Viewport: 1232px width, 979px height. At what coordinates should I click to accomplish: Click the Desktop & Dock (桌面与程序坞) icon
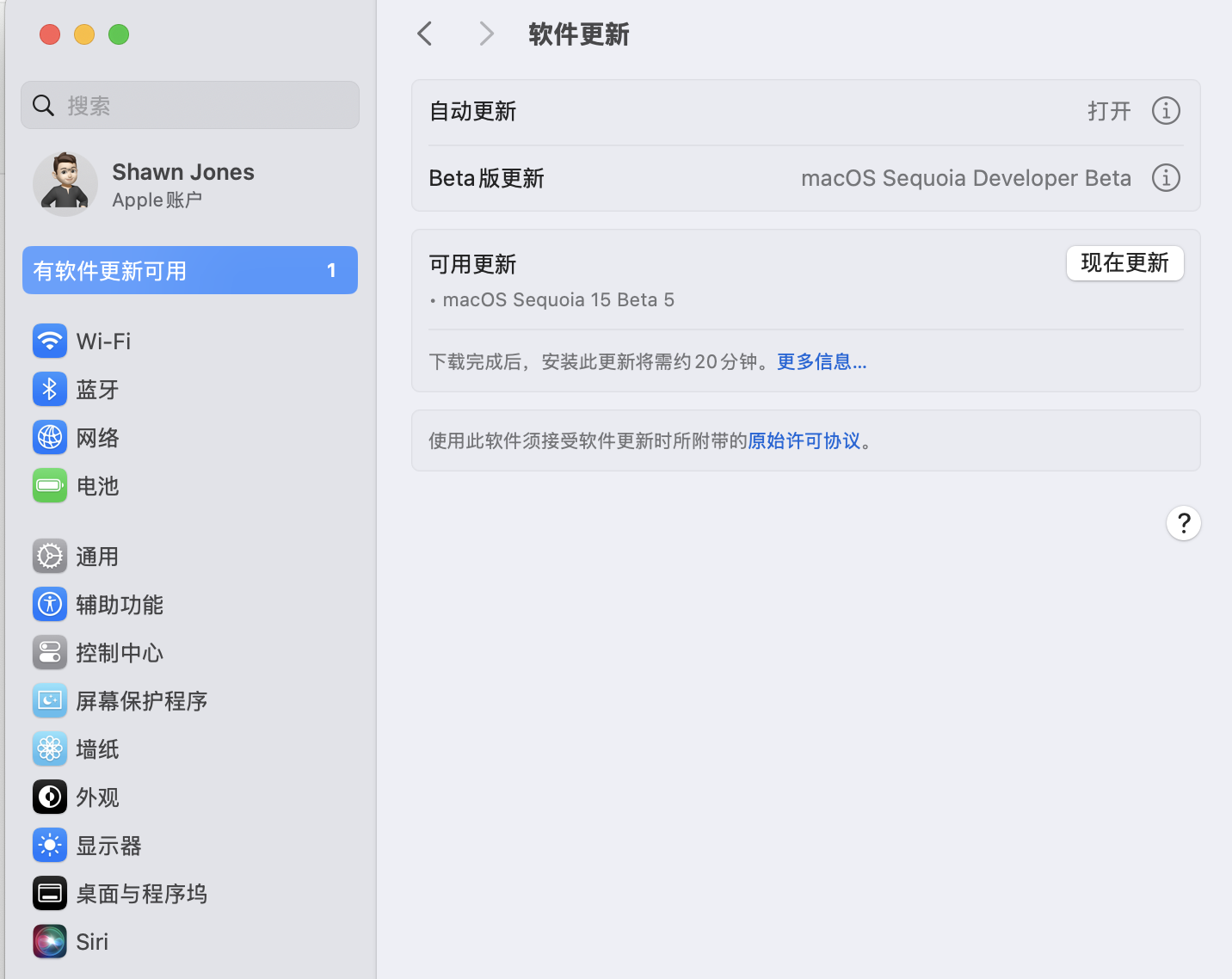(50, 894)
